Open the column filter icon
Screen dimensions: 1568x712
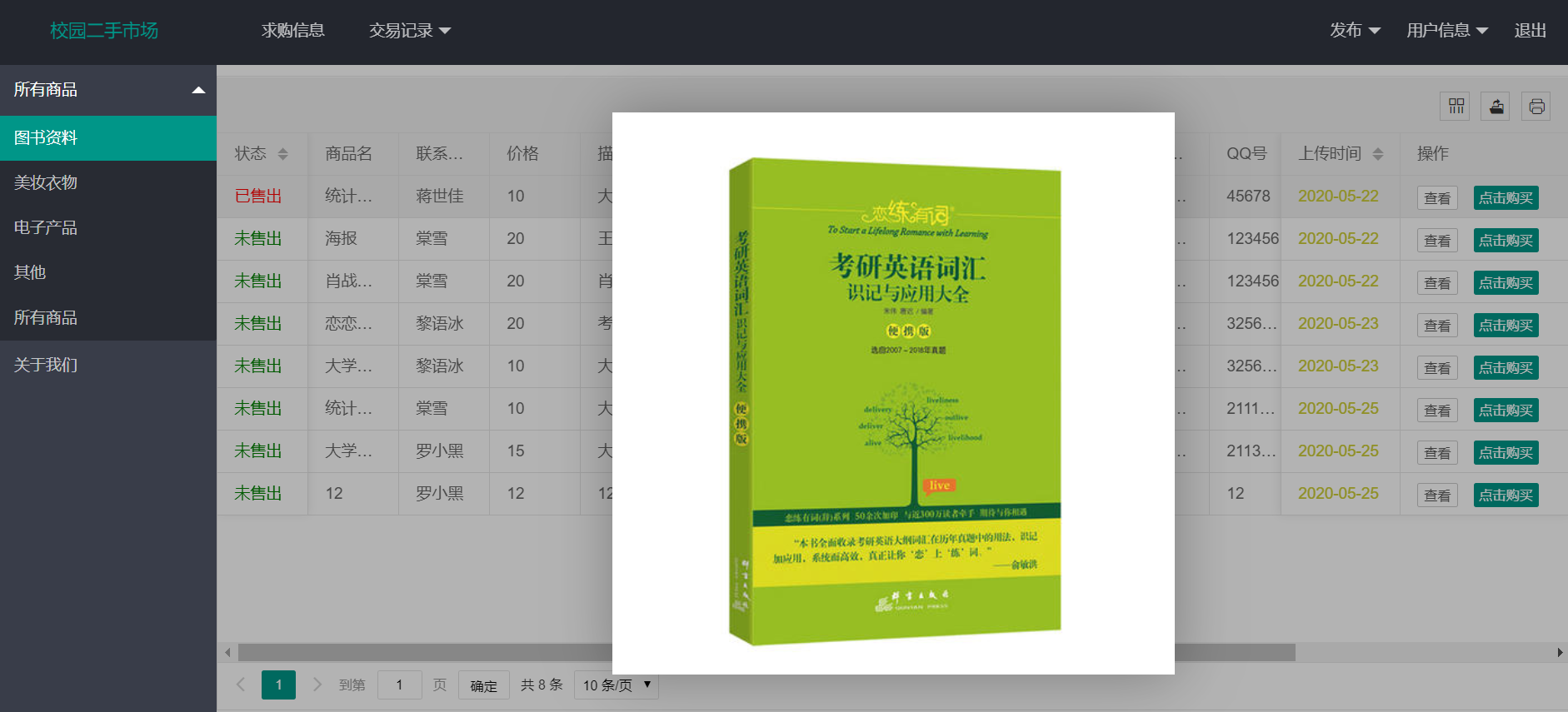point(1456,106)
